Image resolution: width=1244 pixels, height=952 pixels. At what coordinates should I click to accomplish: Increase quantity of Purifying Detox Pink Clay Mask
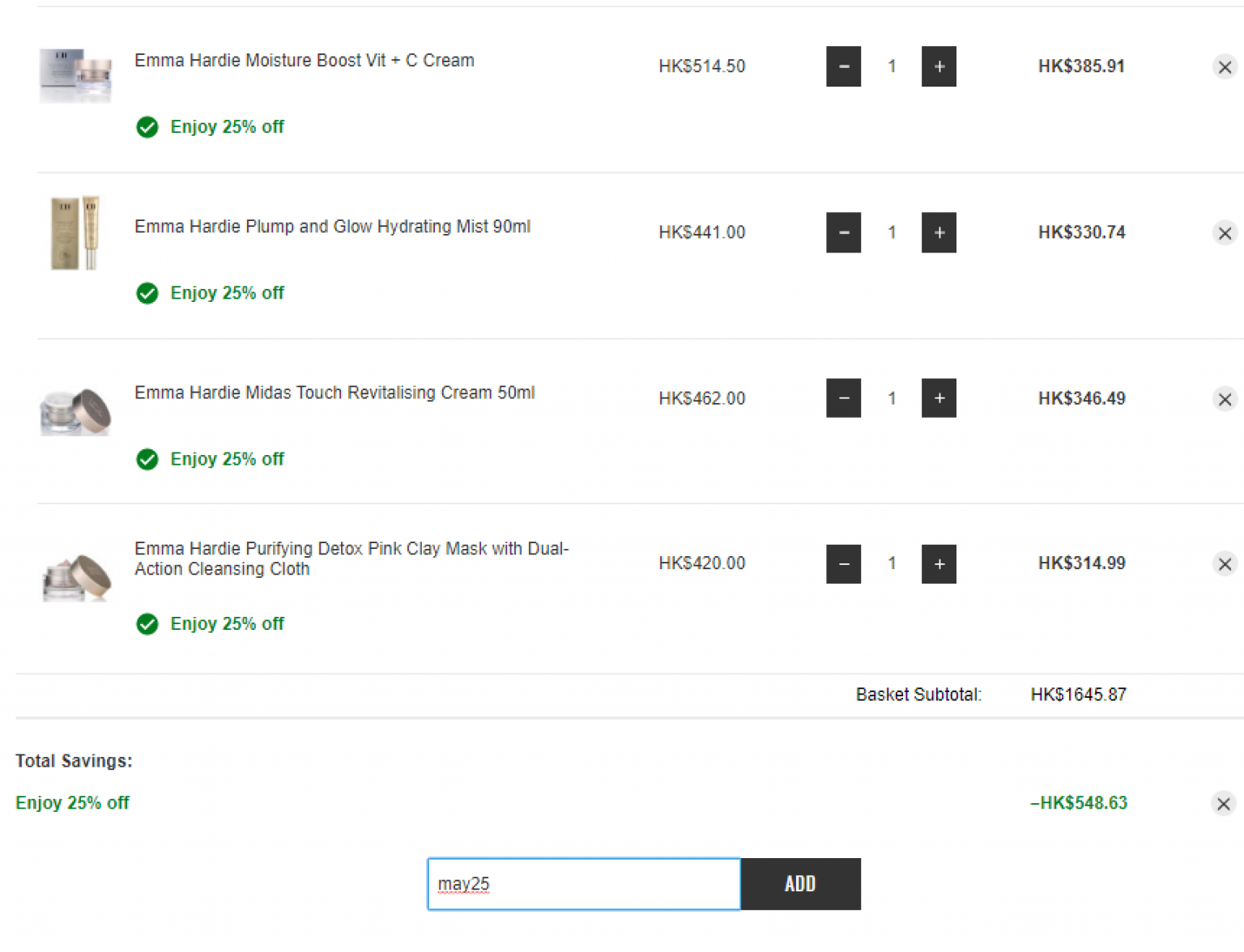tap(939, 563)
